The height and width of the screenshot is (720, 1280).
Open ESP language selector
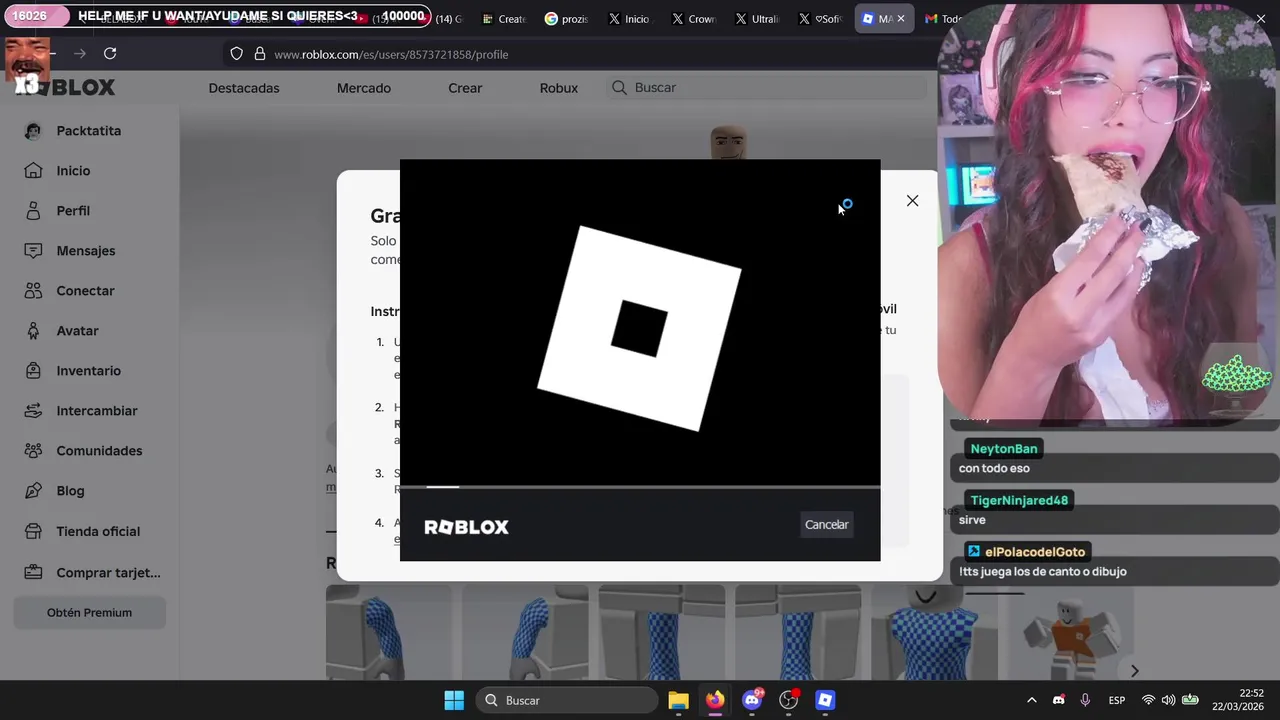[1117, 700]
